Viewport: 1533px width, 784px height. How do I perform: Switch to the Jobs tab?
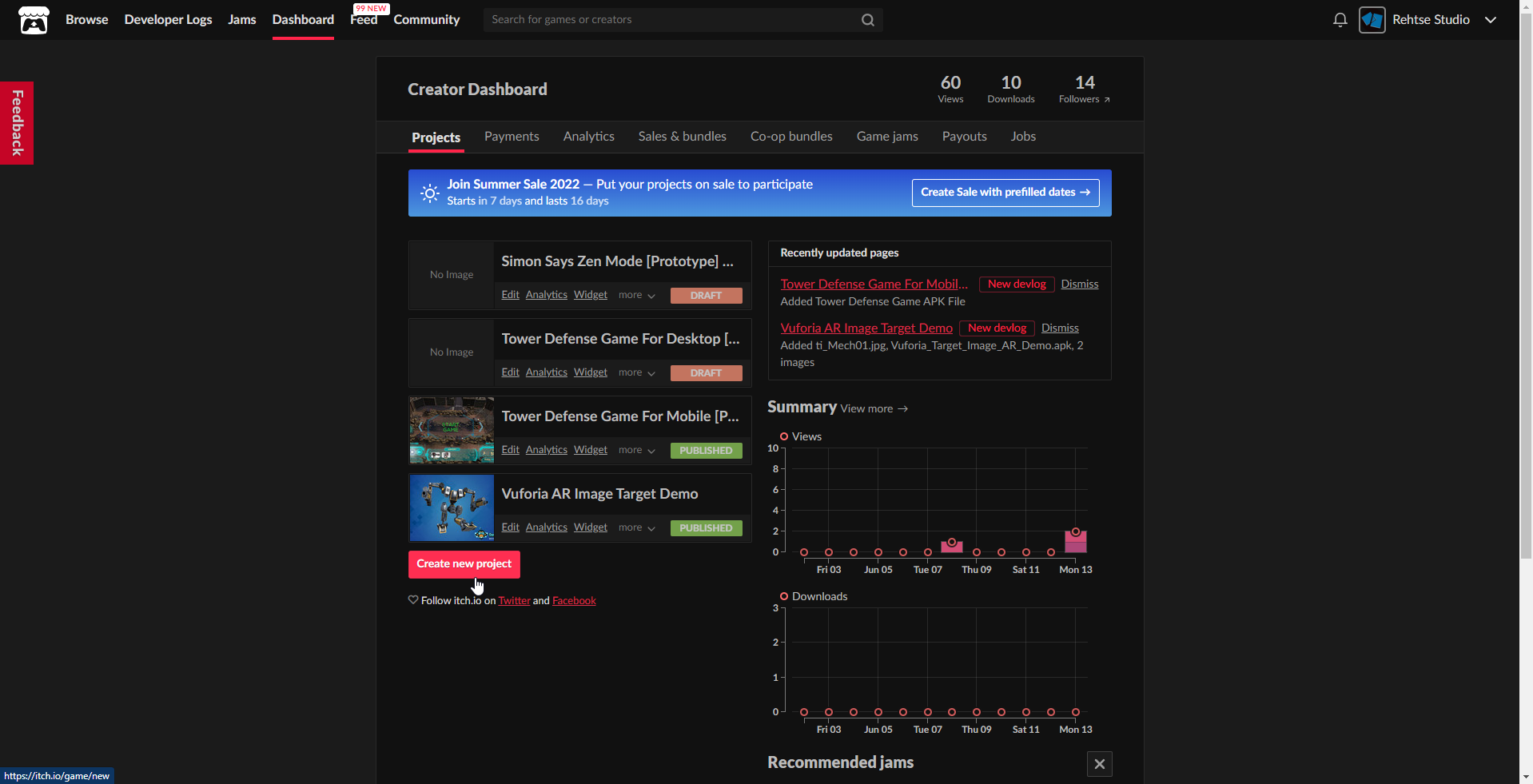click(1023, 137)
